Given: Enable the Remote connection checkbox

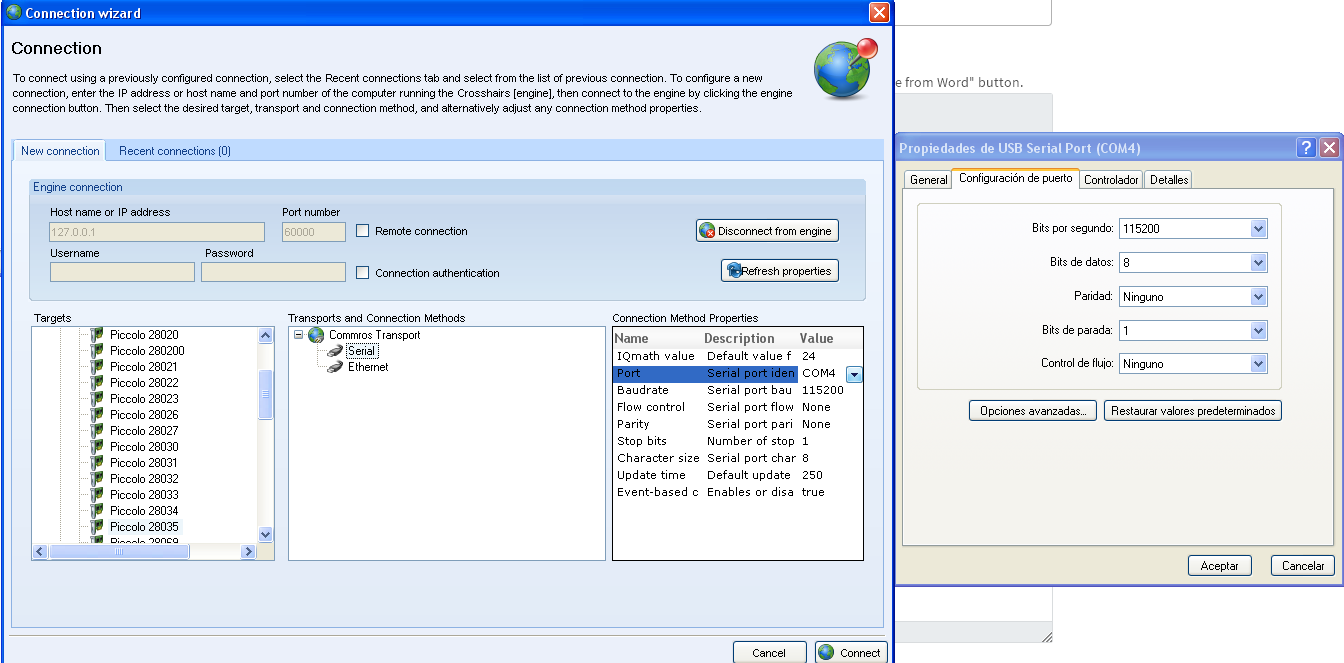Looking at the screenshot, I should tap(363, 231).
